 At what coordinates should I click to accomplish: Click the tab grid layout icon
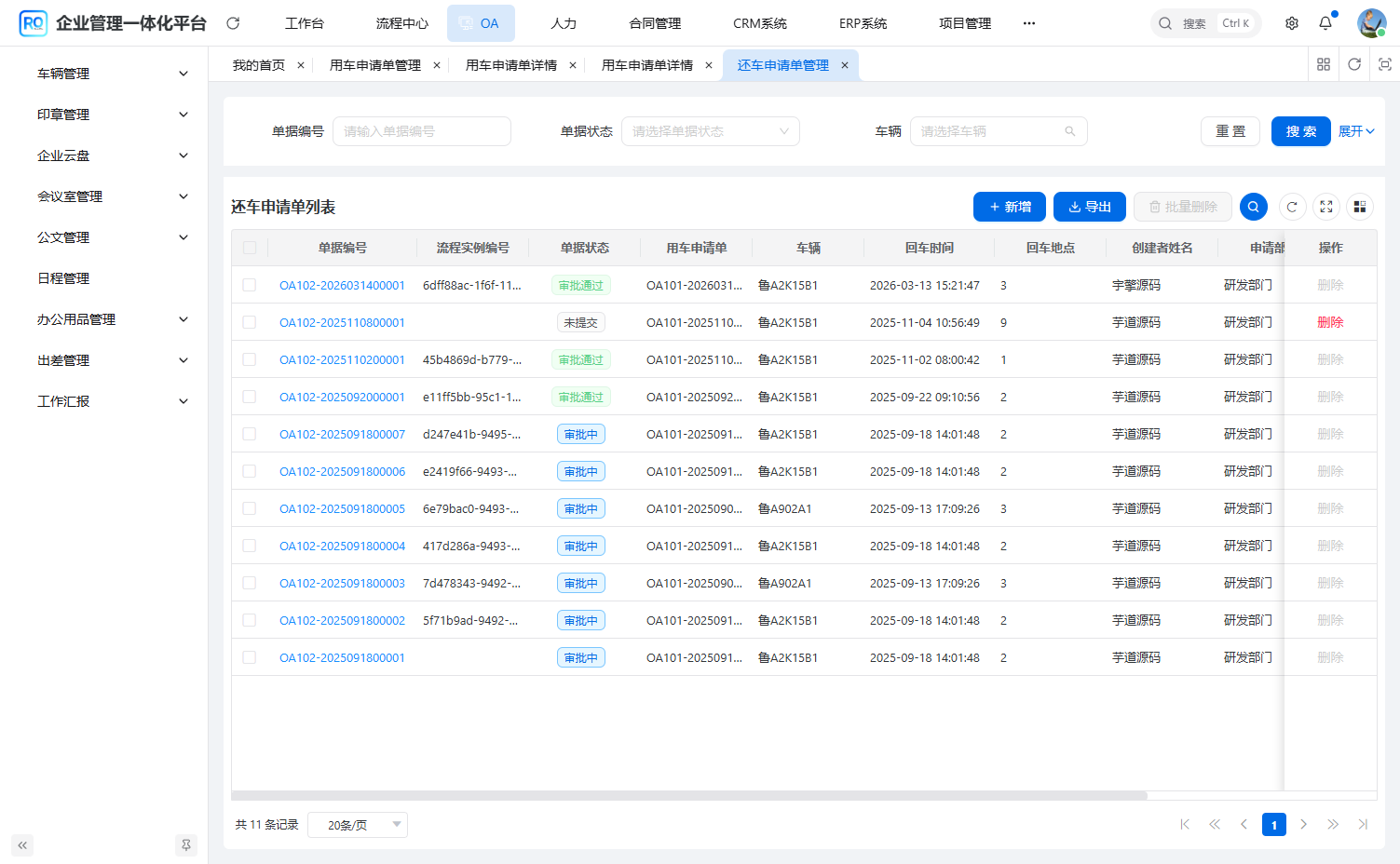(1324, 64)
